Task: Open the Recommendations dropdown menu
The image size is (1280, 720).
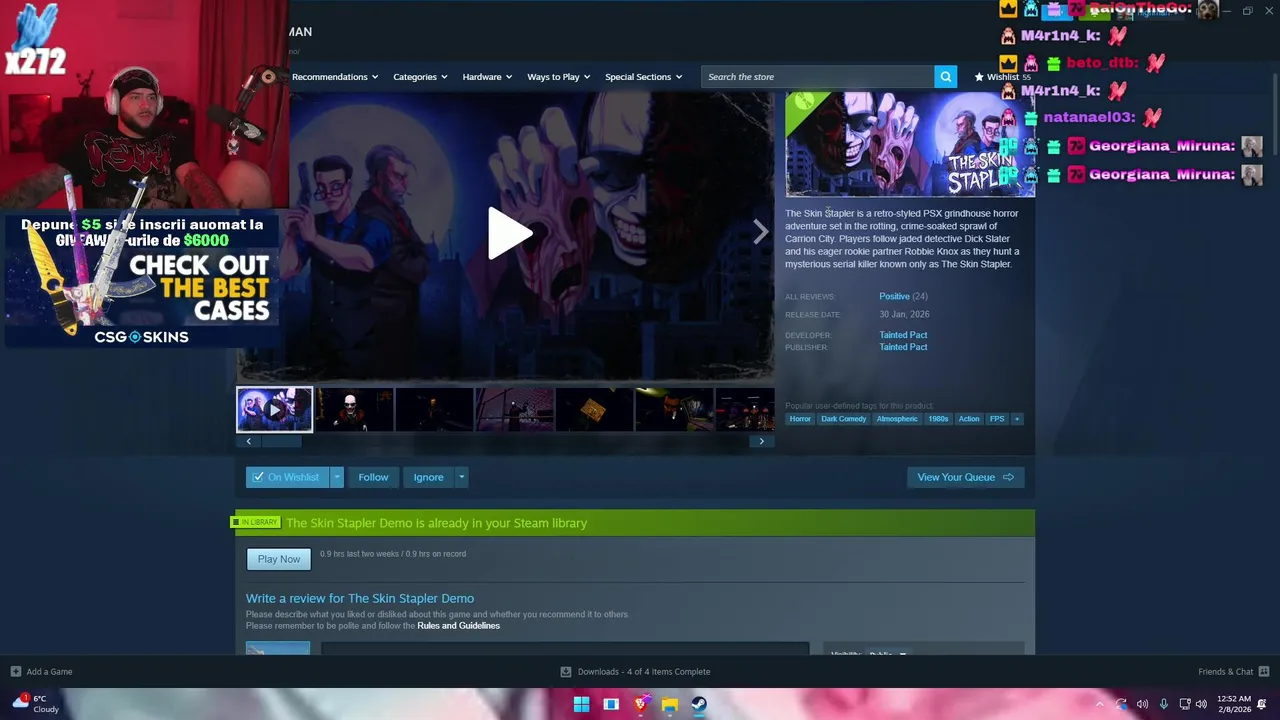Action: (x=335, y=77)
